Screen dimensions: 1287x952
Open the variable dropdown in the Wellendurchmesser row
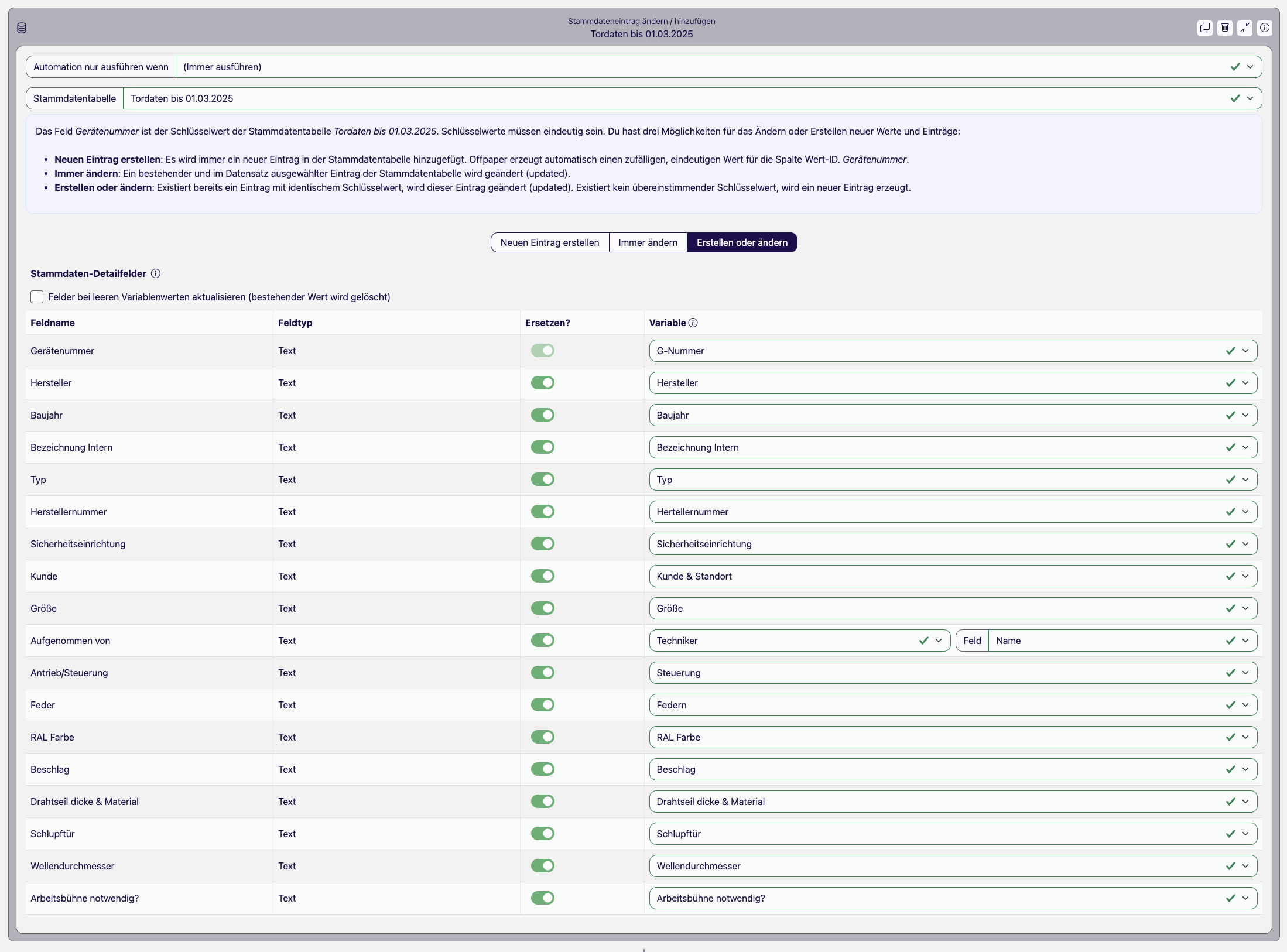click(953, 866)
